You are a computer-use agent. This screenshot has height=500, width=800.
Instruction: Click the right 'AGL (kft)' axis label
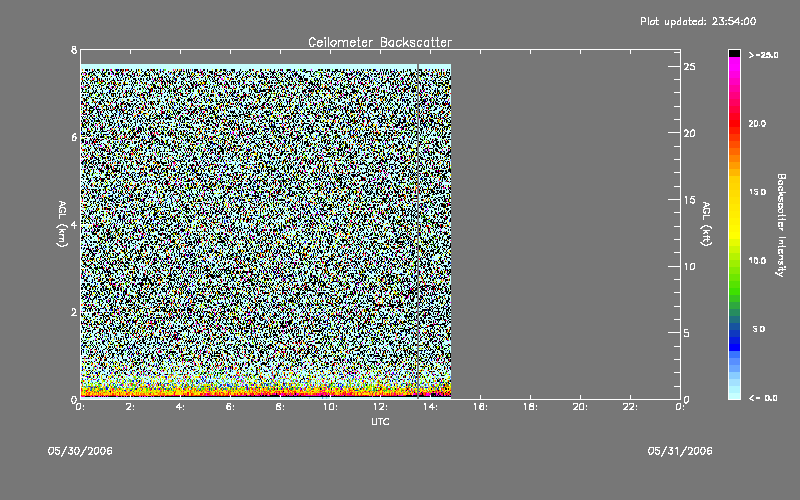706,224
